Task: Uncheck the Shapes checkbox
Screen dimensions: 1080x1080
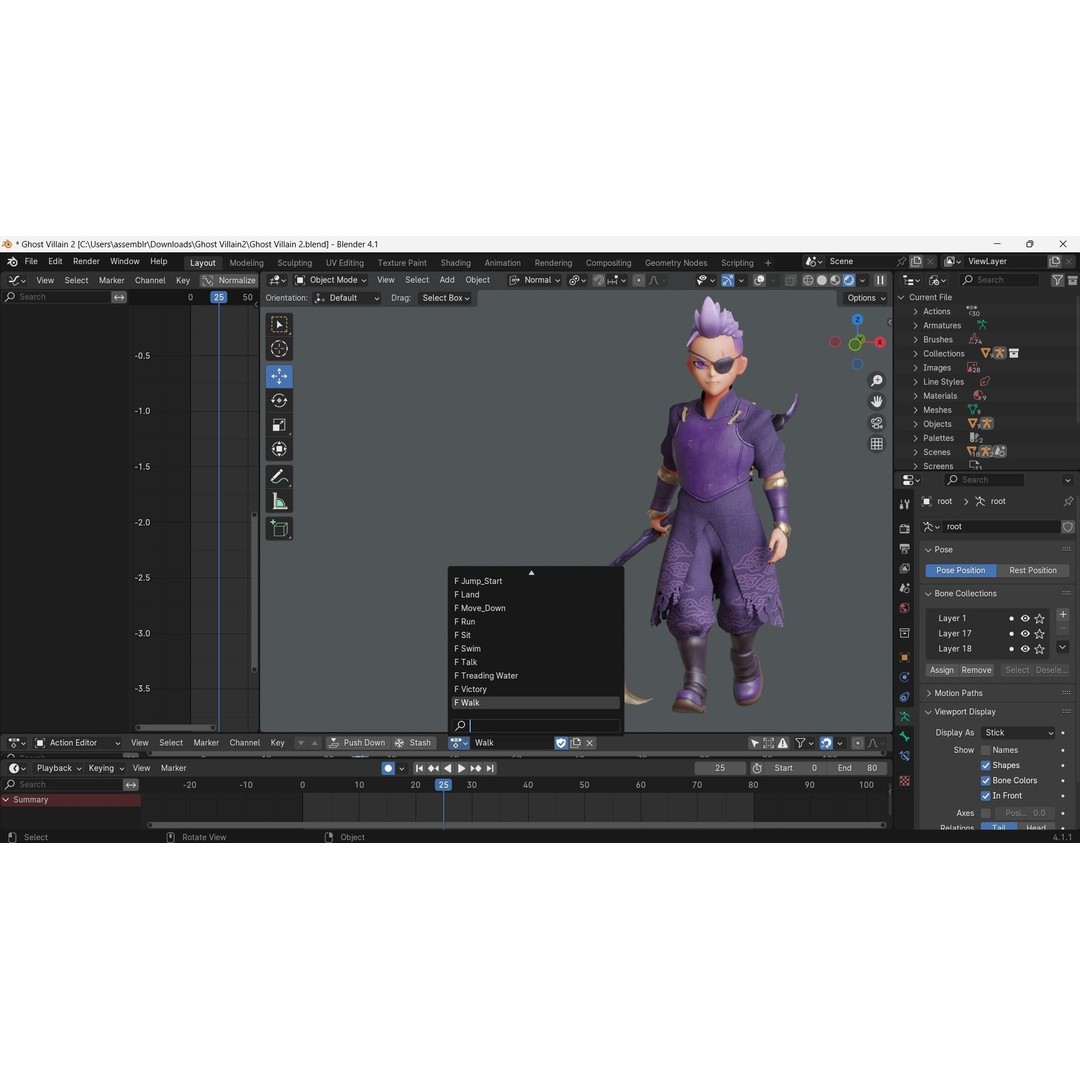Action: click(986, 765)
